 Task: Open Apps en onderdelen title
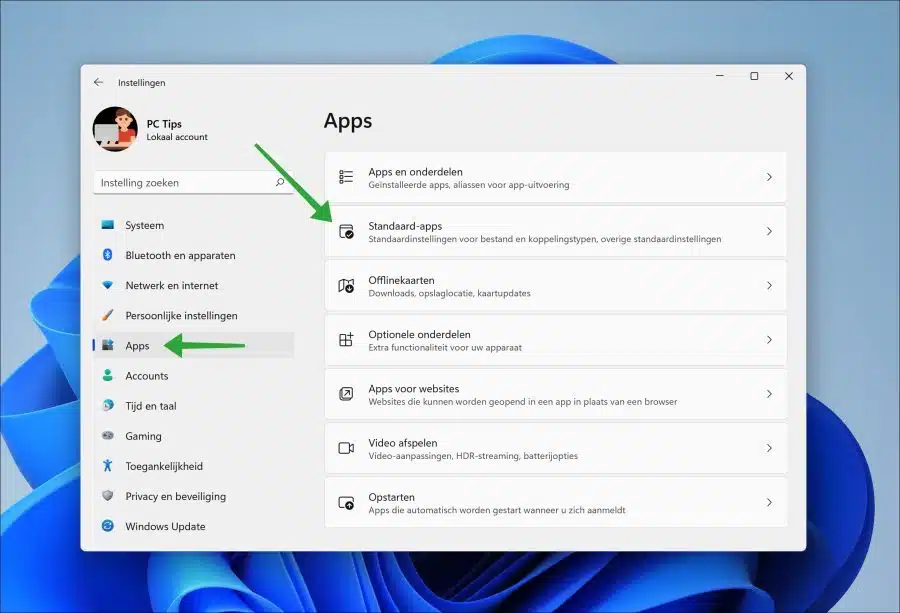pos(416,172)
